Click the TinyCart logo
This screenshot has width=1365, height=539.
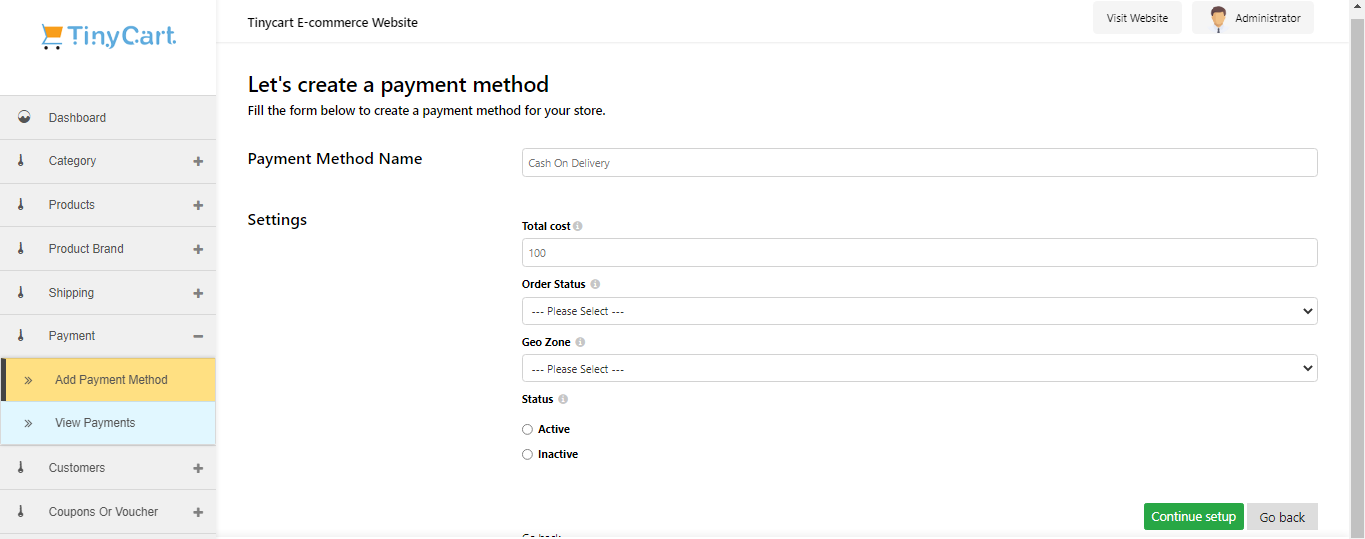coord(108,37)
